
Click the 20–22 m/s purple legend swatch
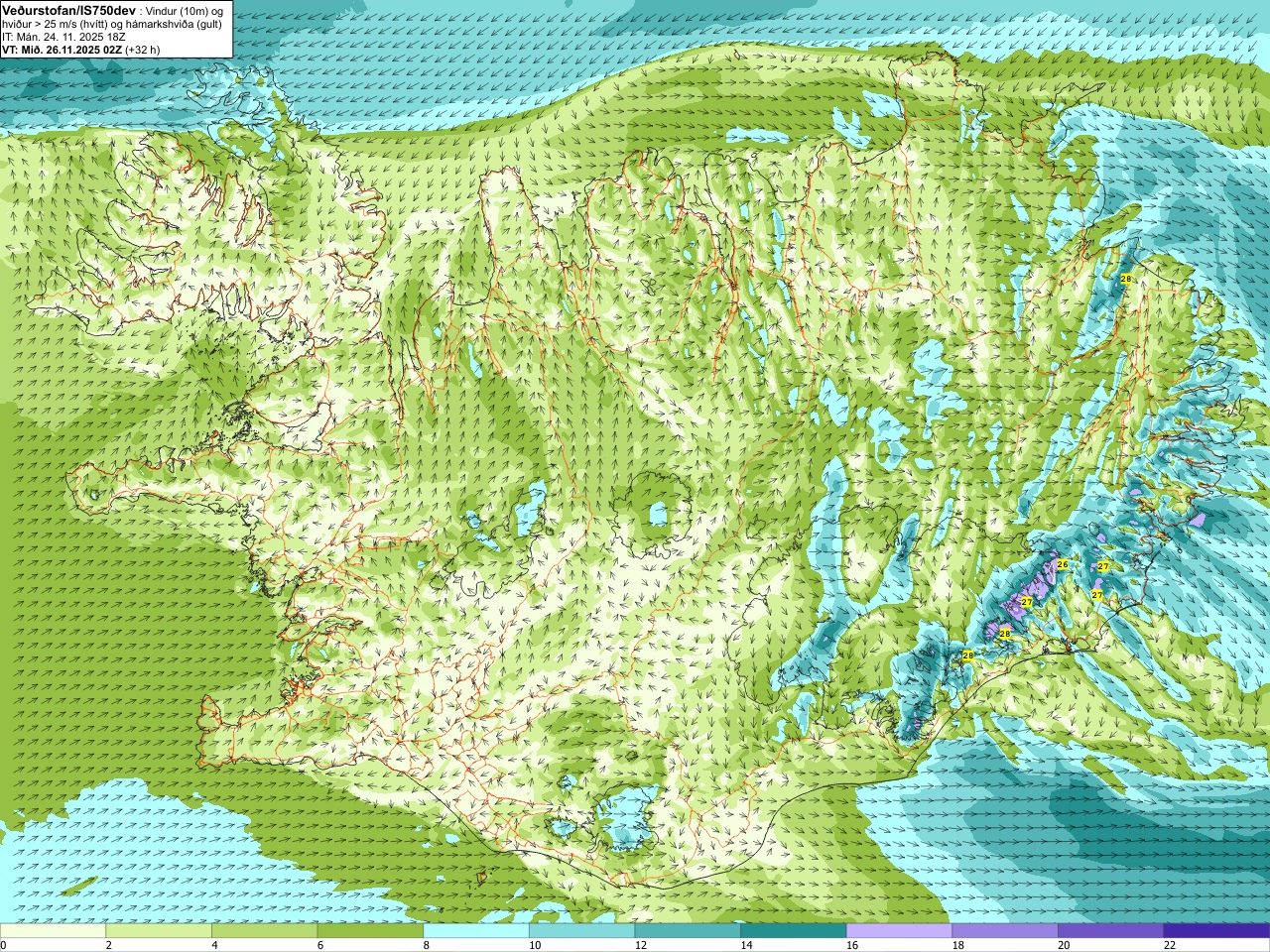[x=1111, y=931]
